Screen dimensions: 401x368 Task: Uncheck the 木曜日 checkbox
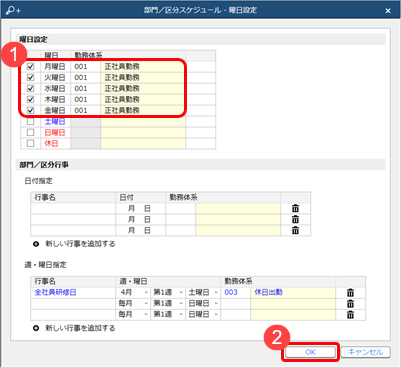pos(30,99)
